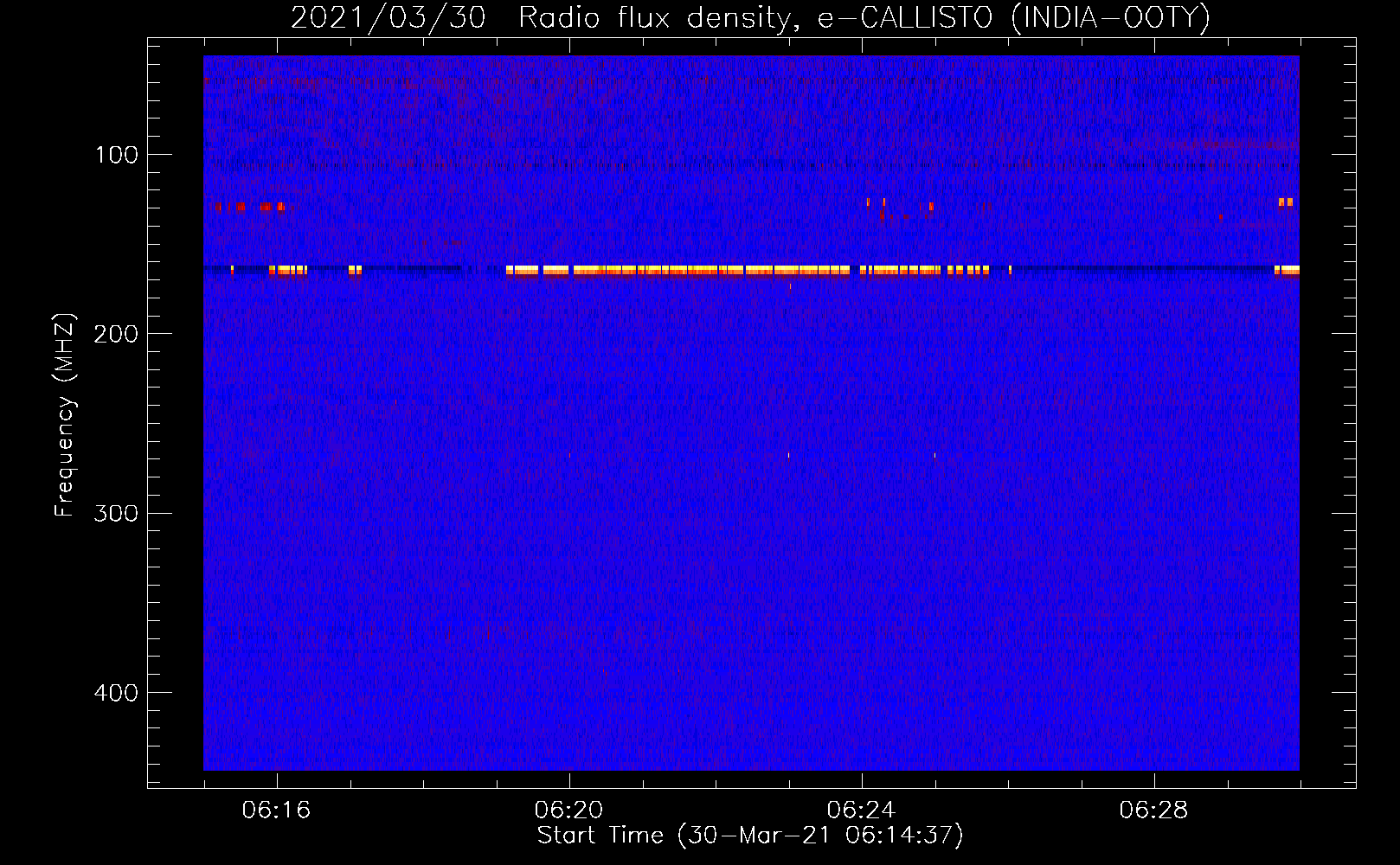Click the 'Frequency (MHZ)' axis label
Screen dimensions: 1400x865
click(65, 415)
